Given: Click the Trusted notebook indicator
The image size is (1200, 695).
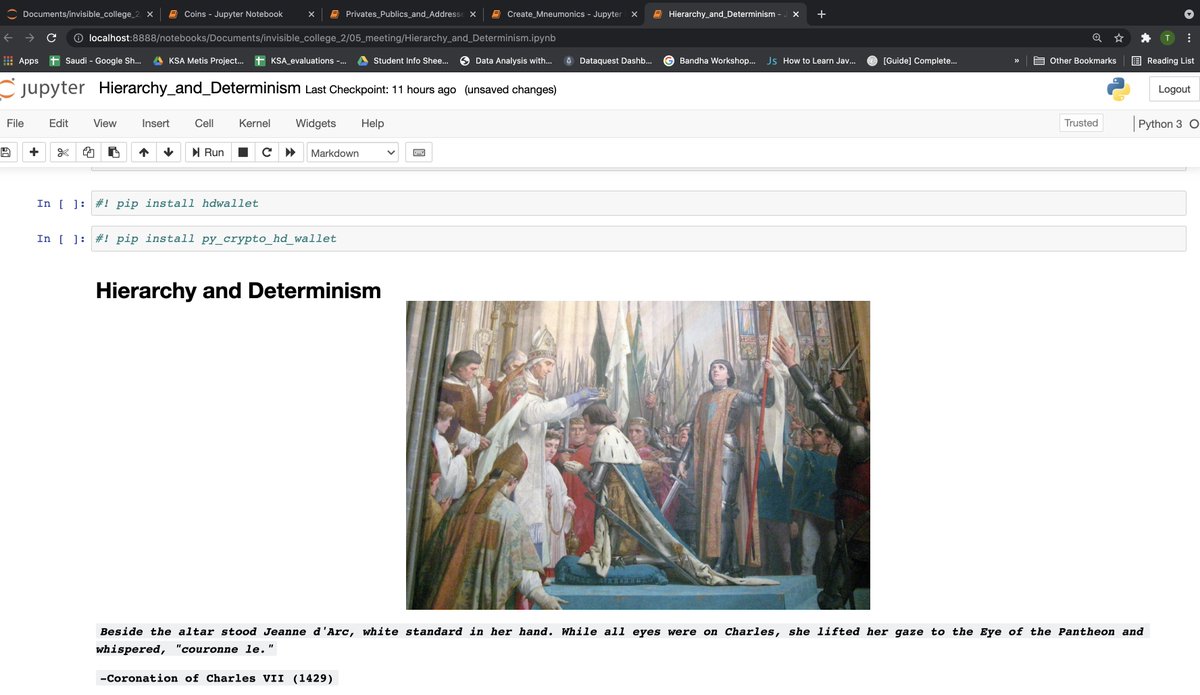Looking at the screenshot, I should click(1081, 123).
